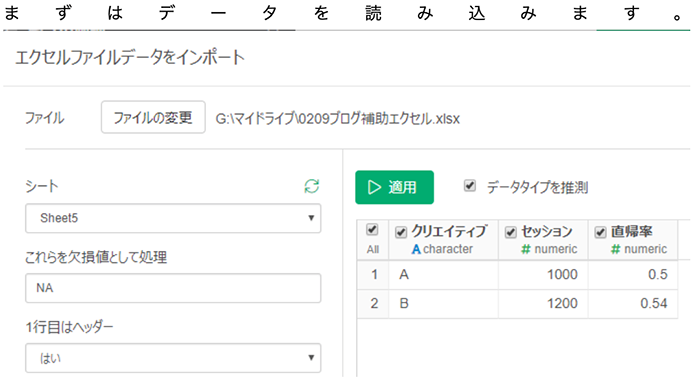
Task: Click the セッション column header name
Action: 547,231
